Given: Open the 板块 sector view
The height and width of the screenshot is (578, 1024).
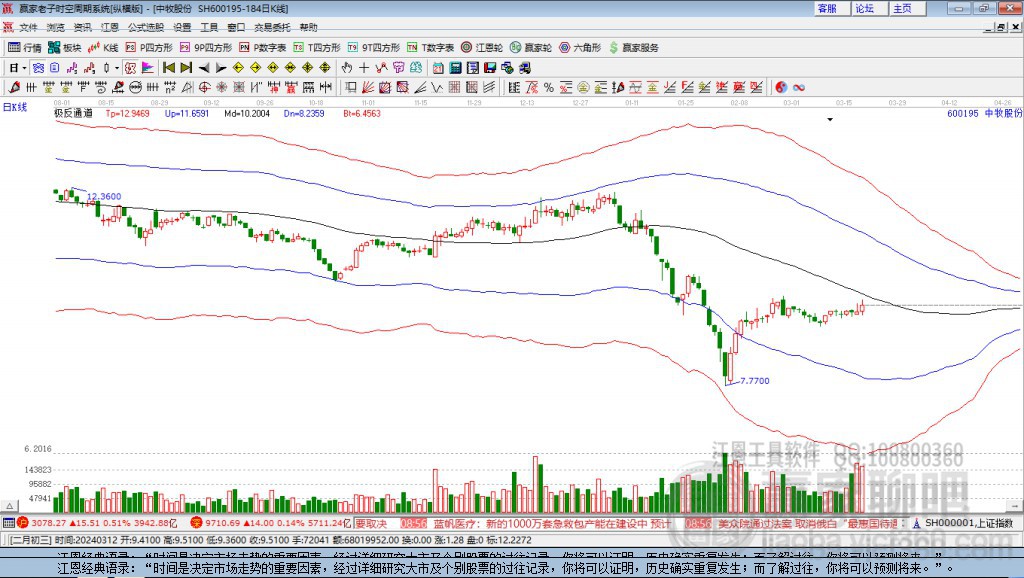Looking at the screenshot, I should click(65, 48).
